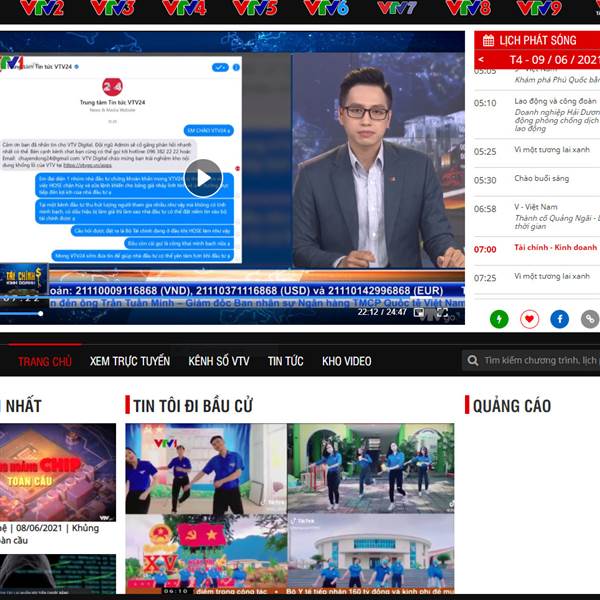Share on Facebook icon
Screen dimensions: 600x600
[559, 319]
